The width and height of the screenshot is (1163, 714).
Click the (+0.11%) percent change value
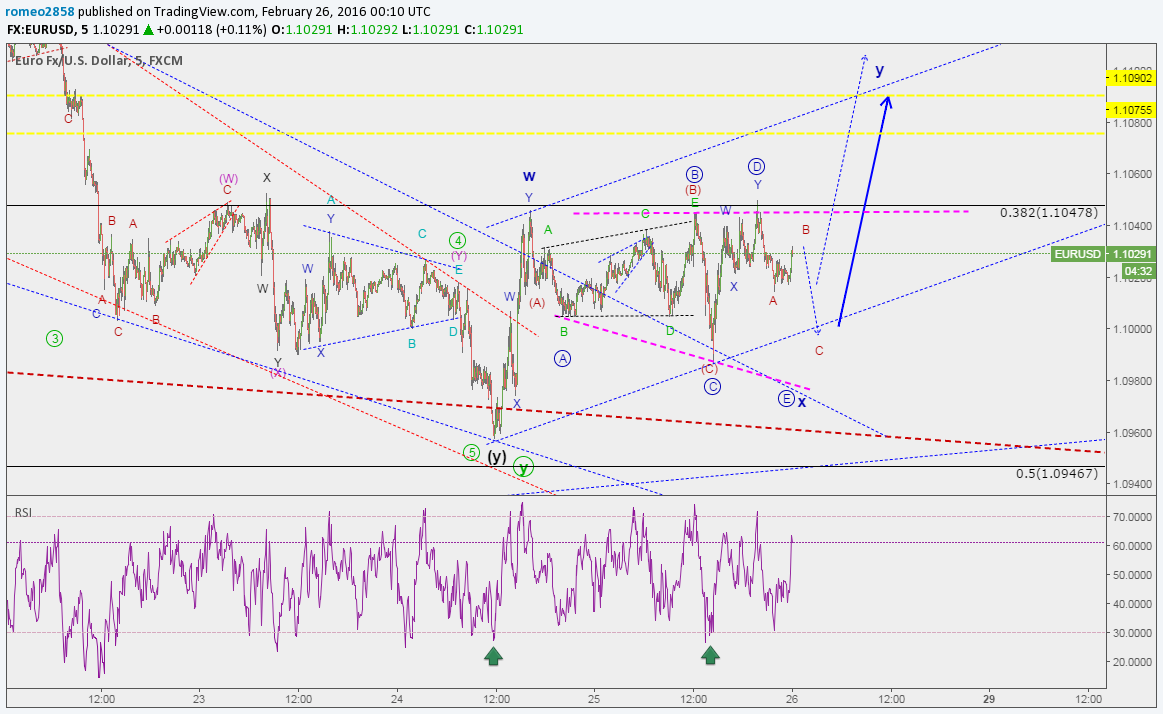pos(242,30)
